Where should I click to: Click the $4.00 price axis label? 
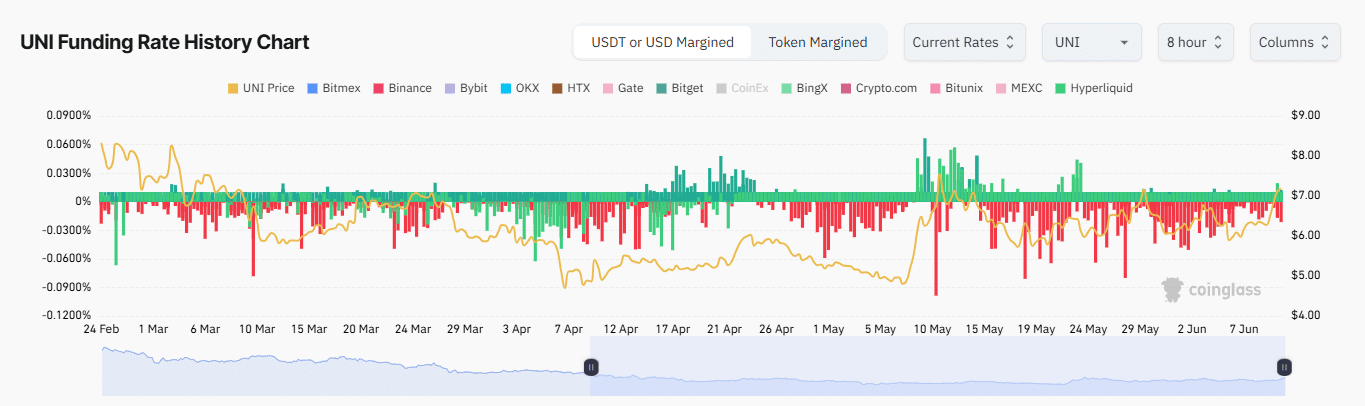click(x=1307, y=316)
